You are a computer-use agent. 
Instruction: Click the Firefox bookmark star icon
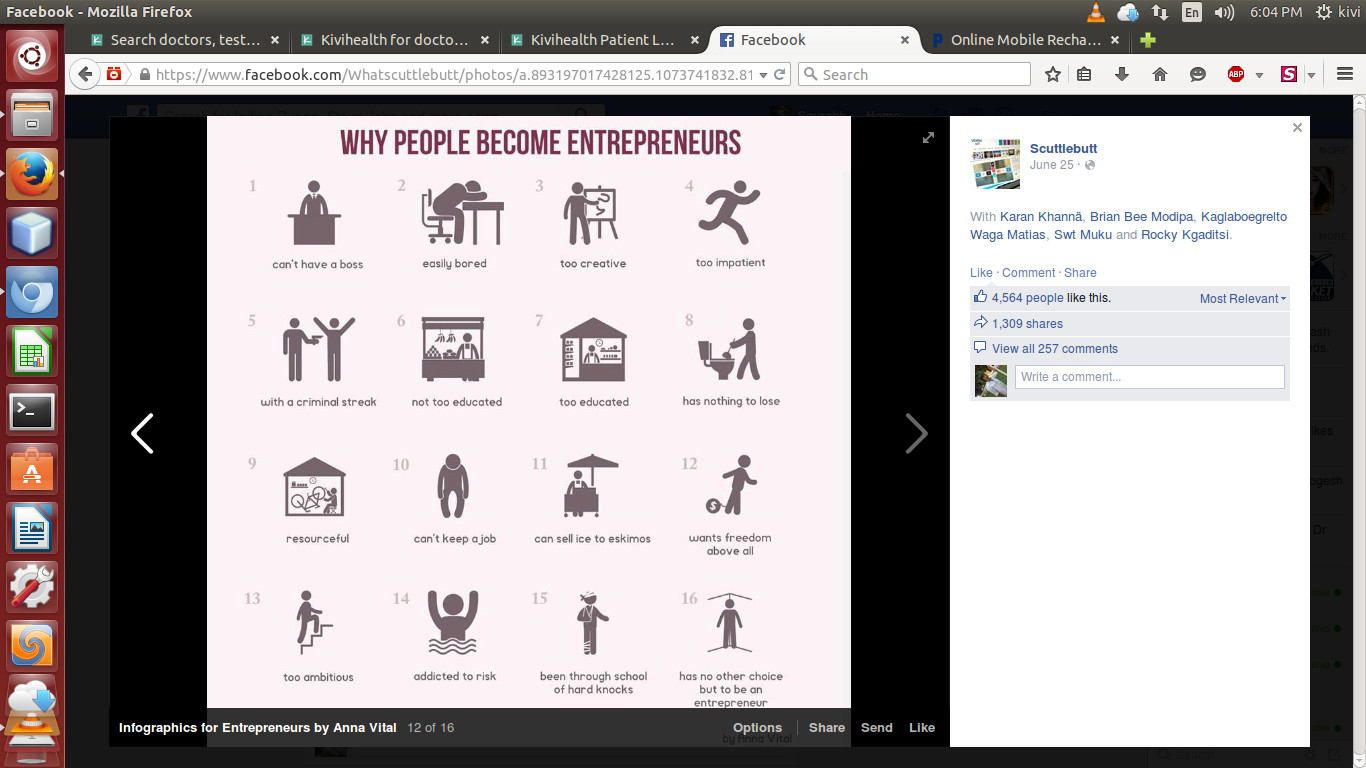coord(1052,74)
